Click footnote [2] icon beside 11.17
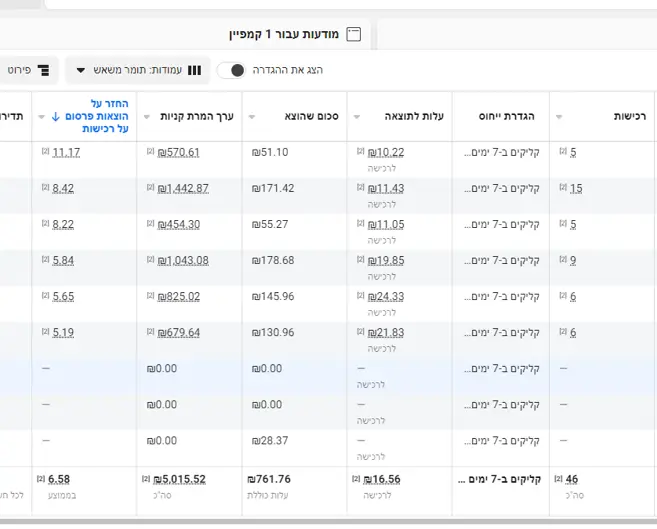657x529 pixels. point(45,151)
